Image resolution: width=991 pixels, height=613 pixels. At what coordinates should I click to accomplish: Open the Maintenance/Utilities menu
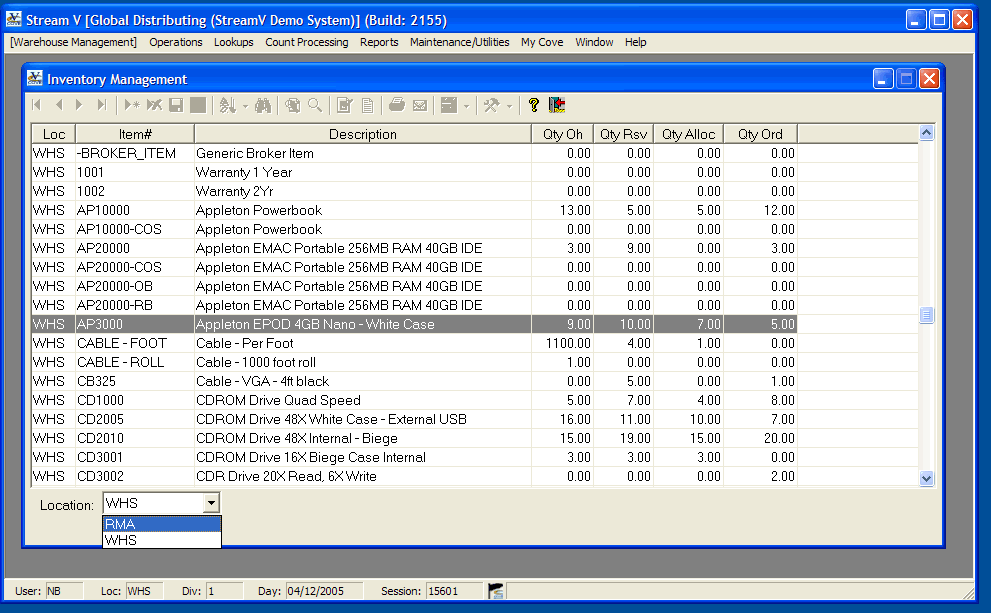point(459,42)
